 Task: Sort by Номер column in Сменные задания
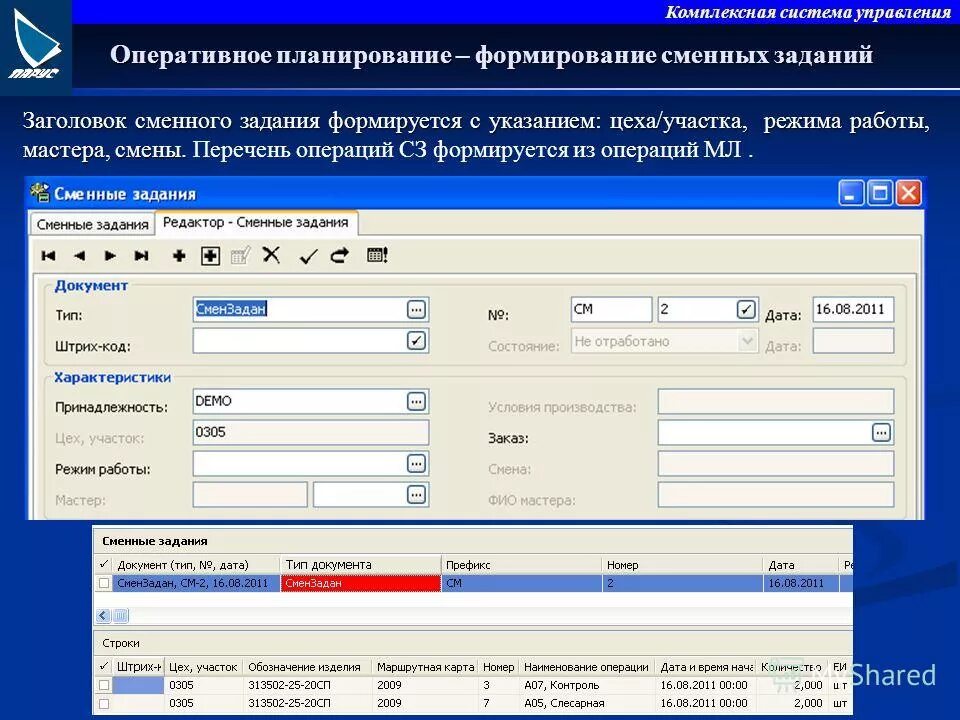tap(683, 564)
